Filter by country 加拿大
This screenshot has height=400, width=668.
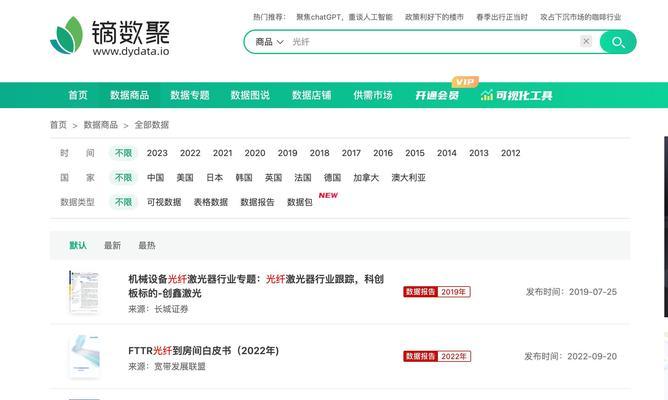[x=366, y=177]
